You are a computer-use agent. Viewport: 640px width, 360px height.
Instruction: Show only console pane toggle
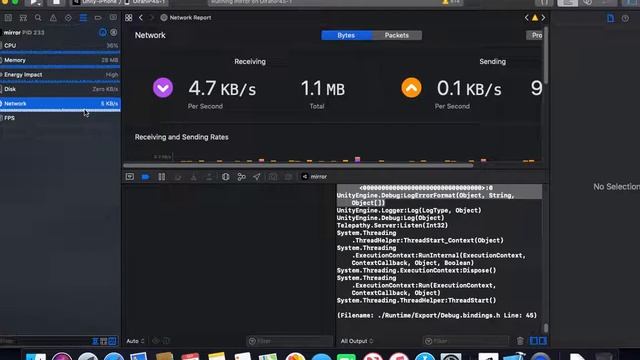543,341
